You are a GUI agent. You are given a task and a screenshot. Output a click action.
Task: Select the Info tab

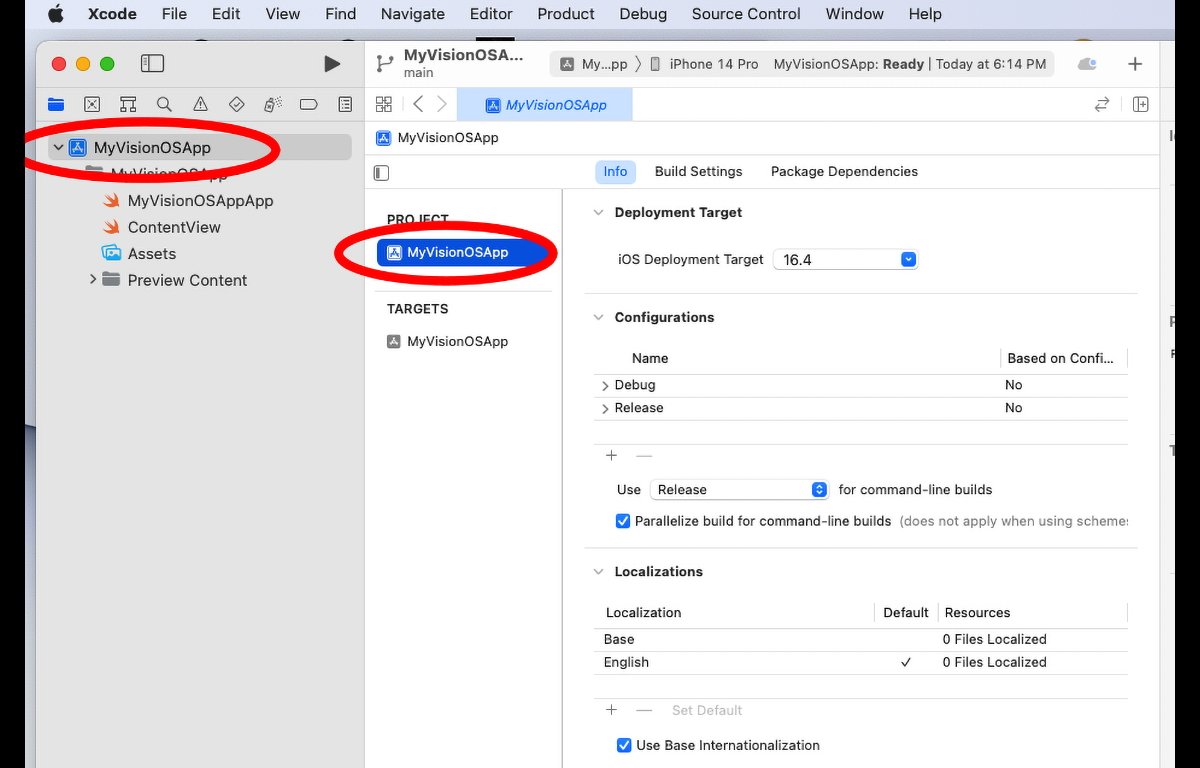click(x=615, y=172)
